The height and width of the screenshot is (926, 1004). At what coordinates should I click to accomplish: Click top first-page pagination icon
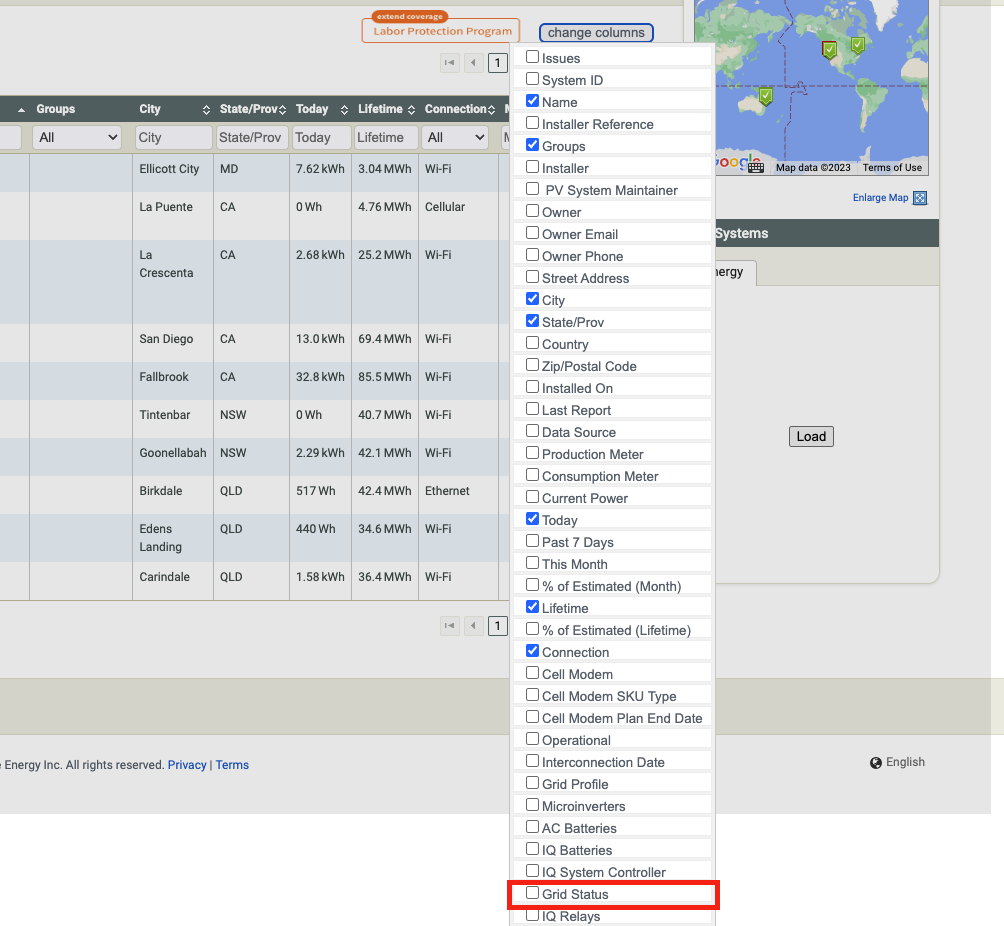click(x=449, y=63)
